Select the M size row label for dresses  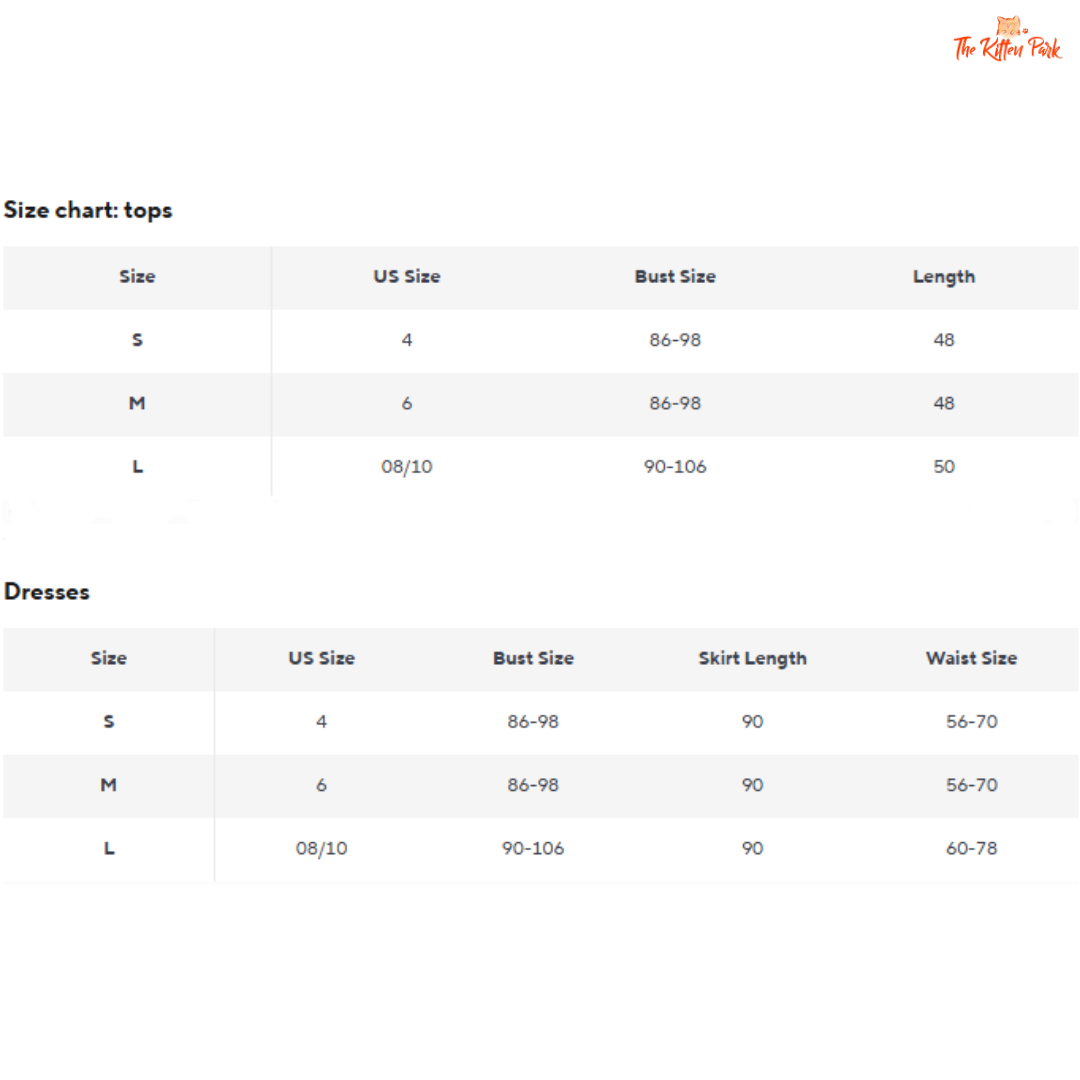[x=109, y=785]
